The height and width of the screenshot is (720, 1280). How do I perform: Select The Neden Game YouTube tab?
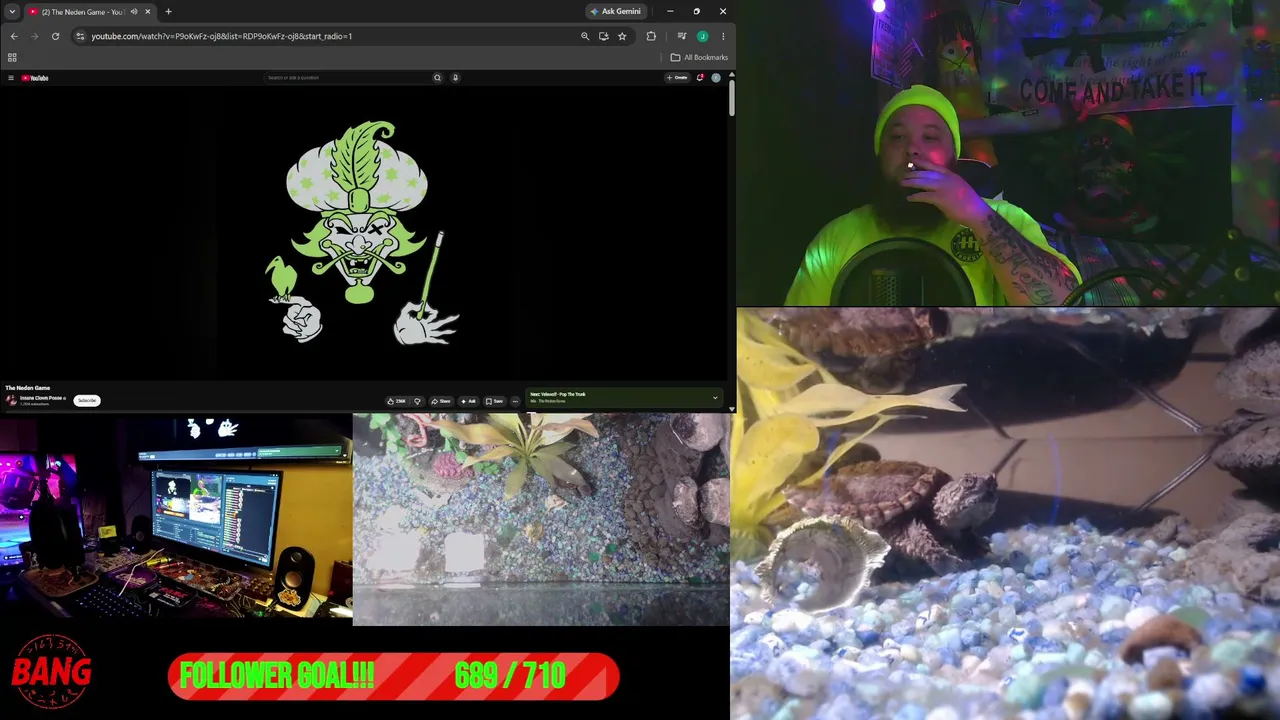89,12
